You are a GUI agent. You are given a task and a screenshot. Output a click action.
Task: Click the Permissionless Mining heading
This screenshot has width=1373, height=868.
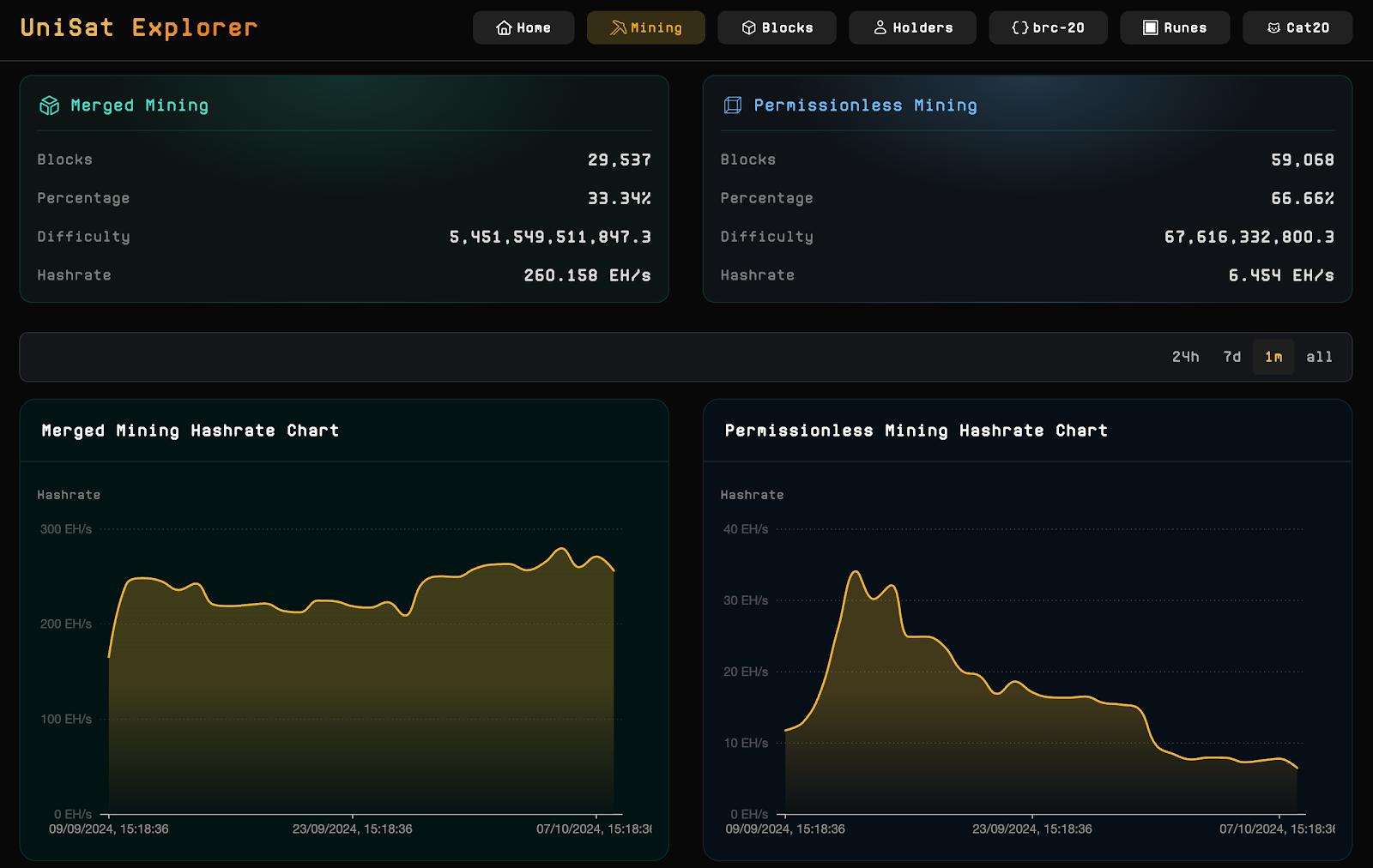click(866, 105)
